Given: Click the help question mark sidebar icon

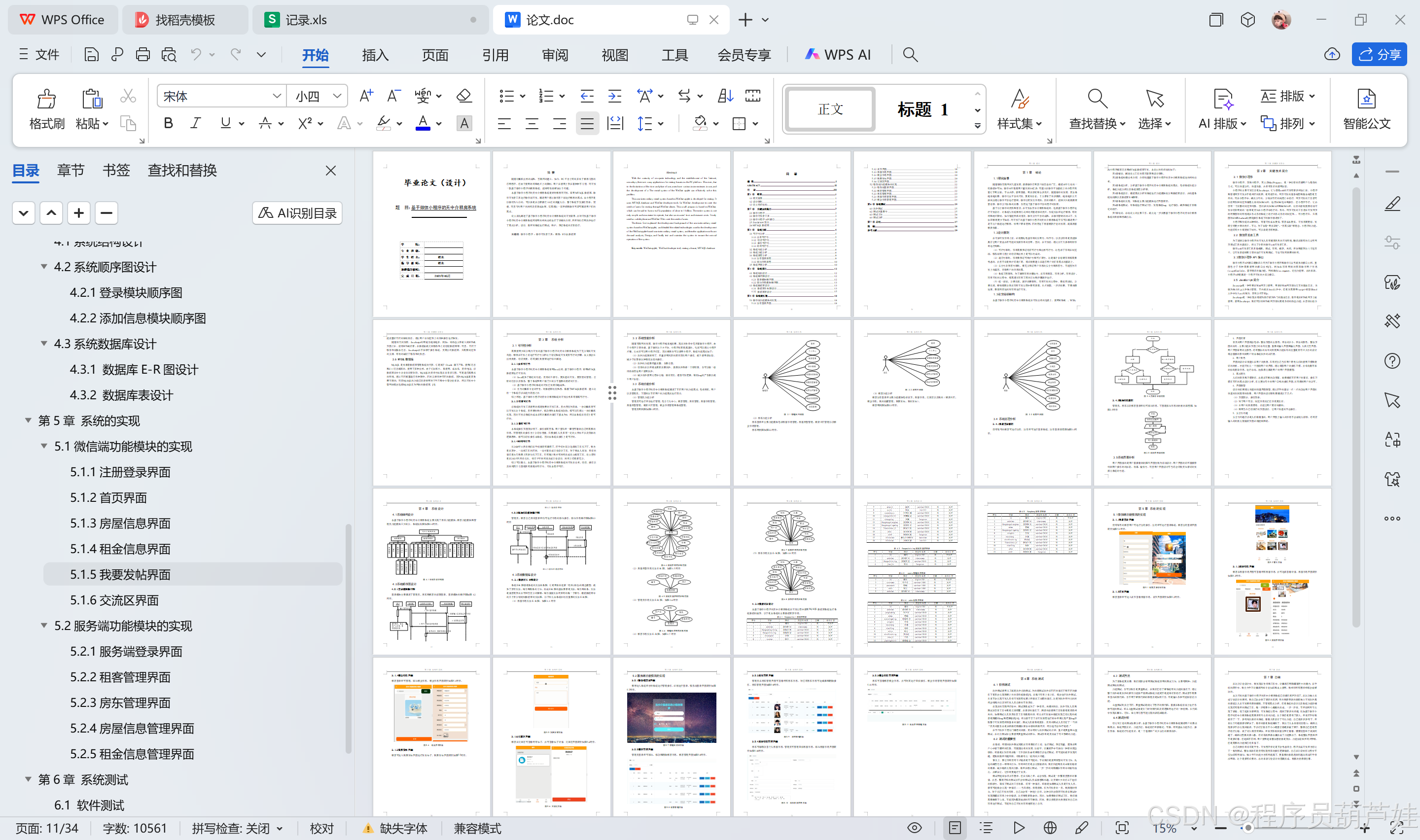Looking at the screenshot, I should pos(1392,361).
